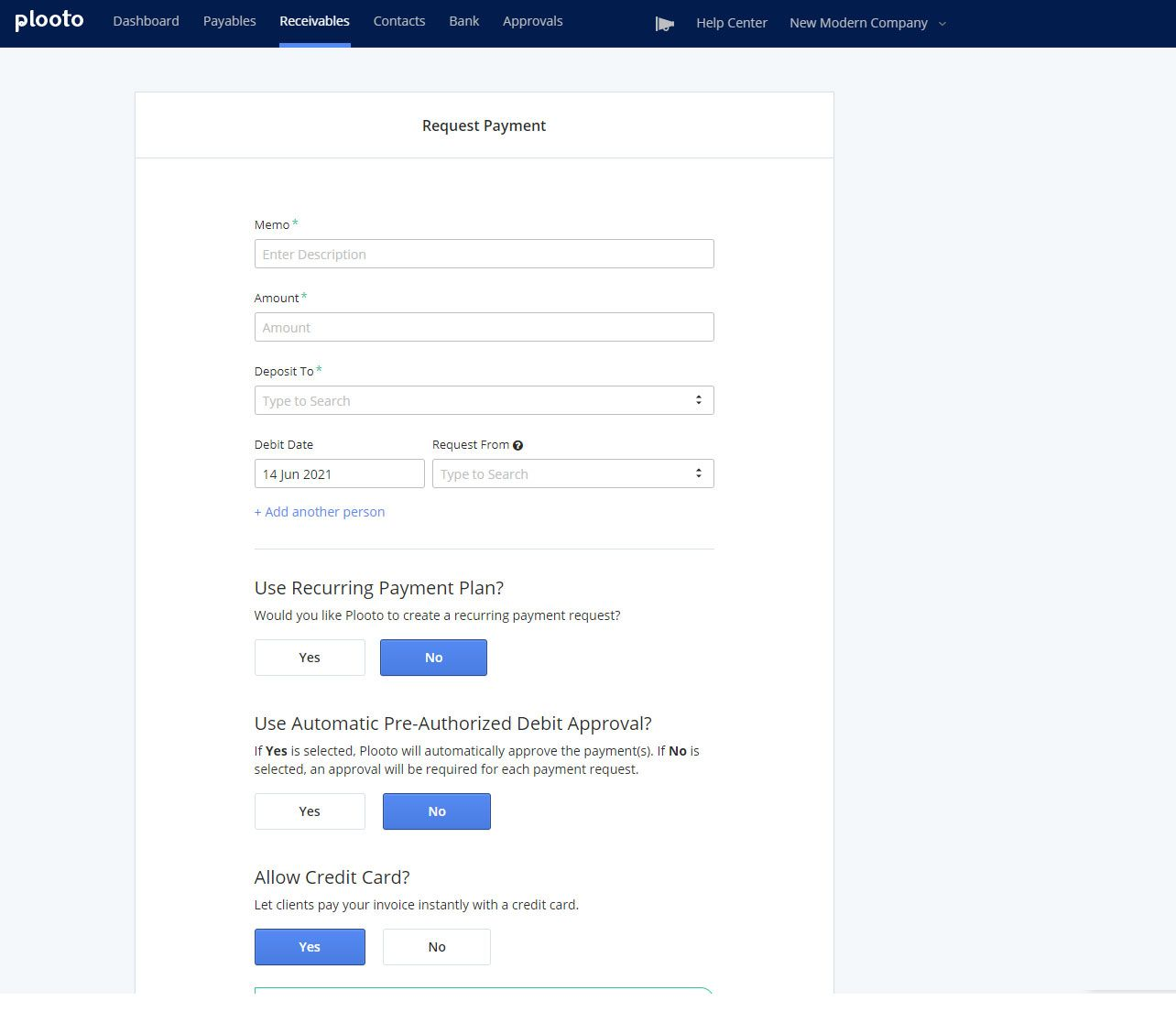Go to the Contacts section

pos(398,20)
